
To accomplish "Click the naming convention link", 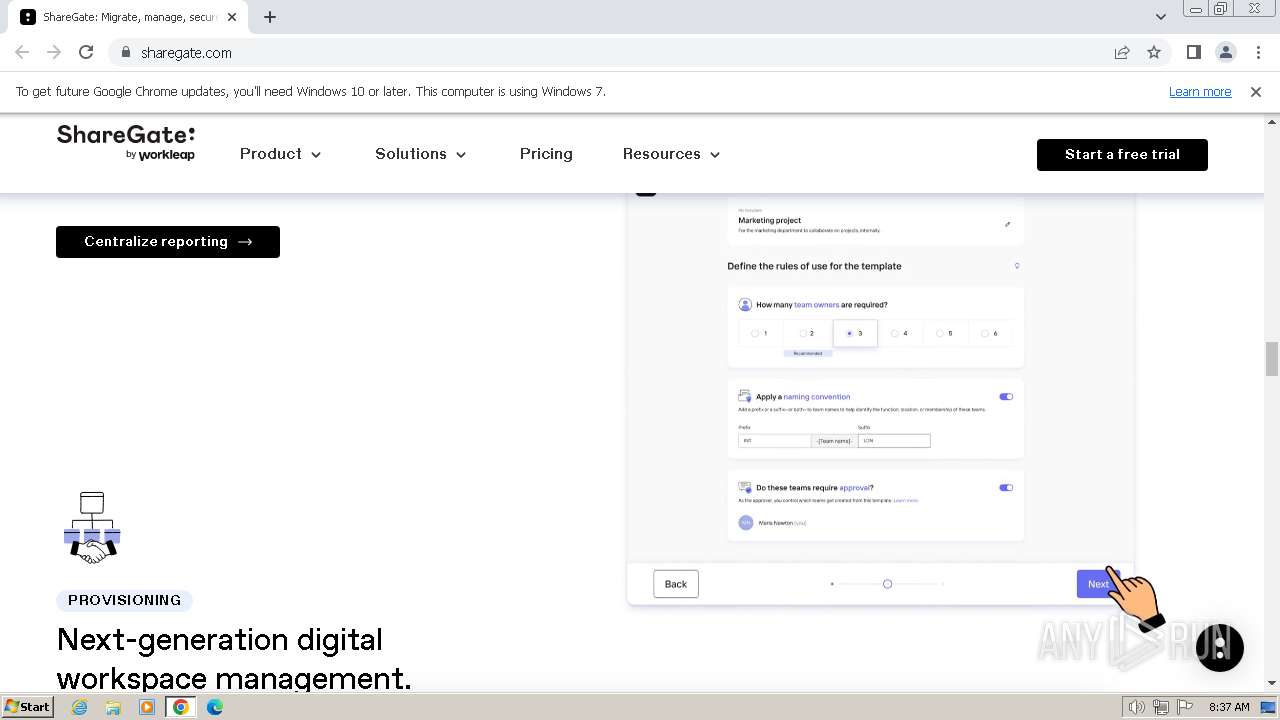I will pos(817,397).
